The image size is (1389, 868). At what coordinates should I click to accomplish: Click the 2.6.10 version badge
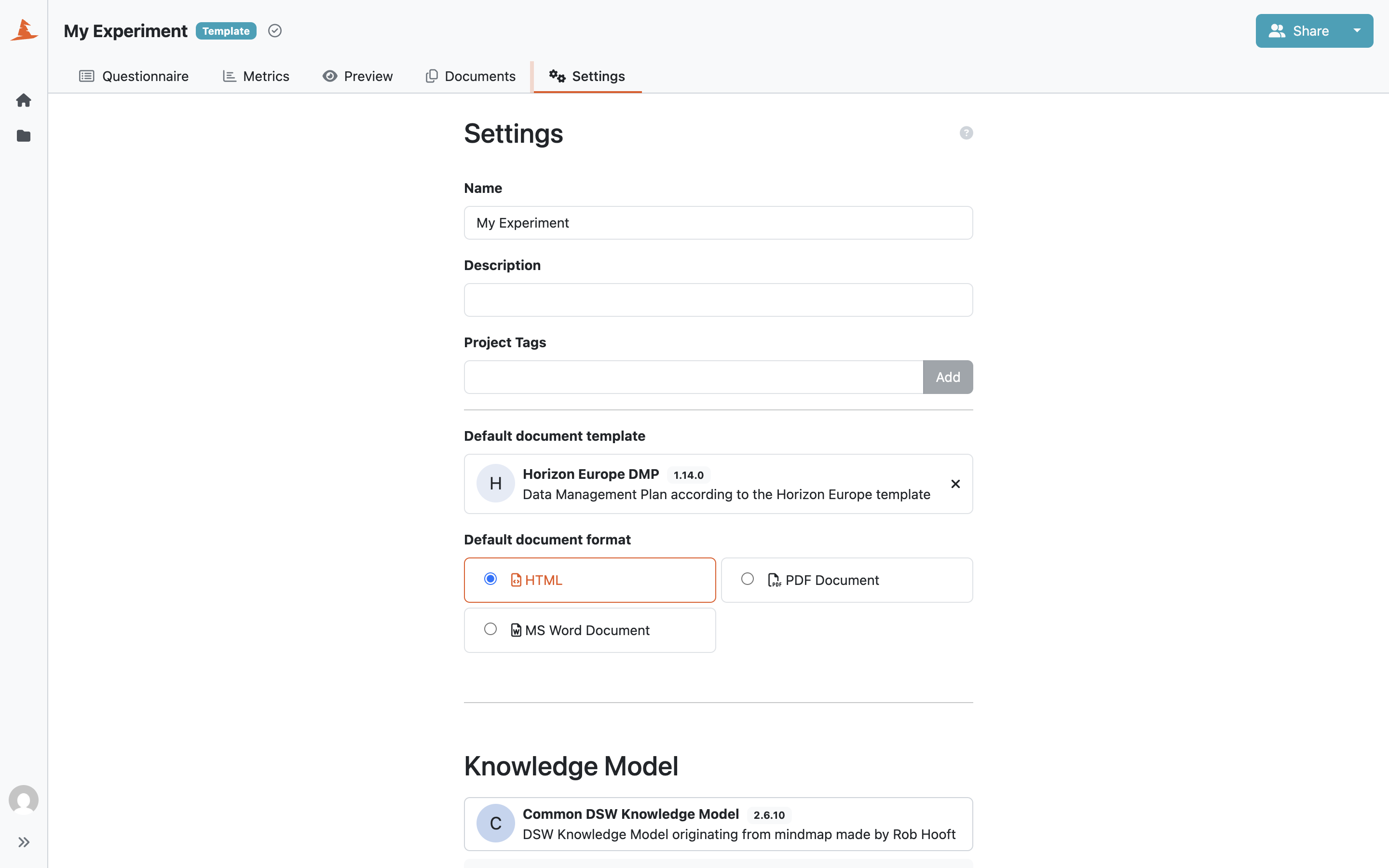point(769,814)
